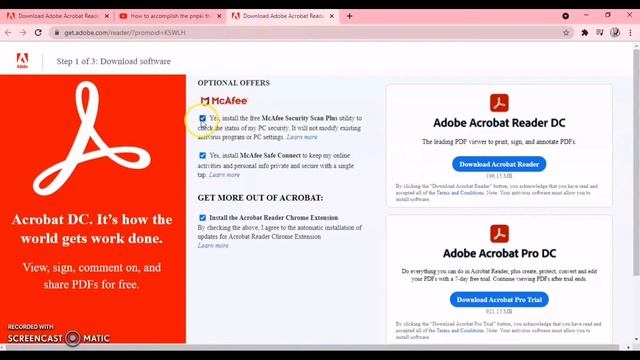Click the Adobe logo in page header
The image size is (640, 360).
22,61
